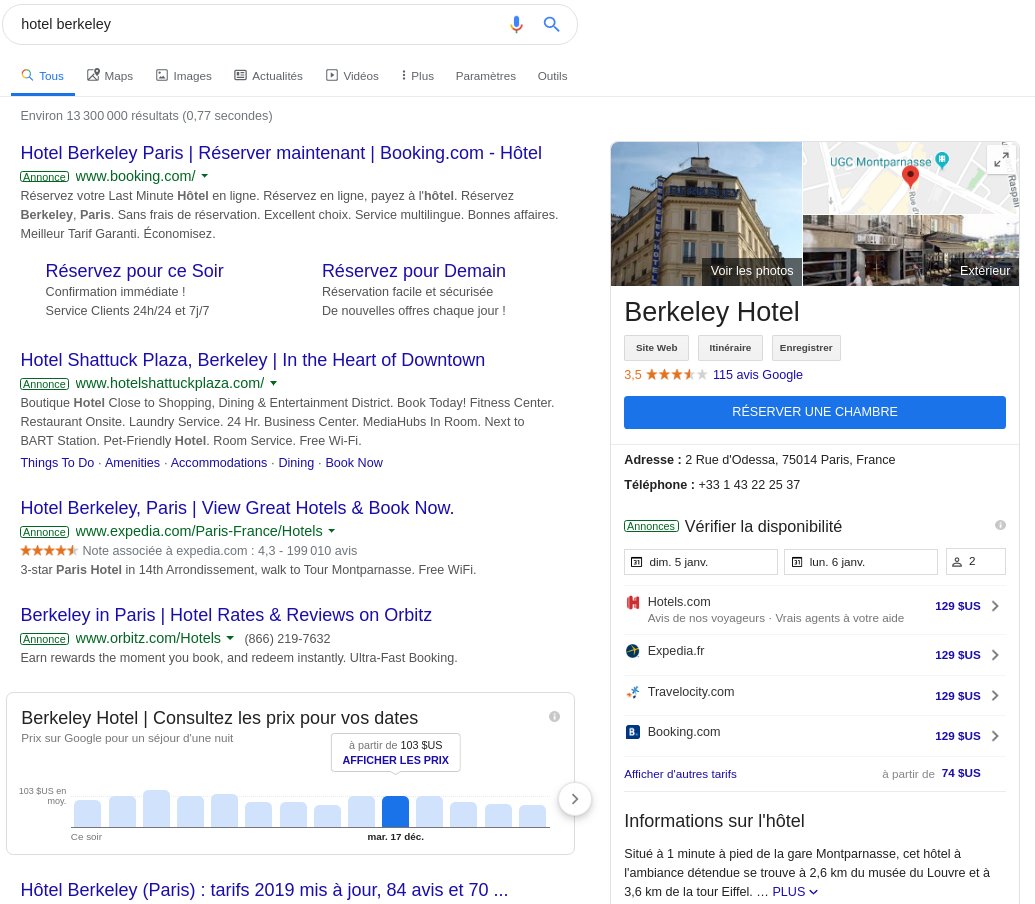Click the Travelocity.com logo icon
1035x904 pixels.
pos(632,692)
